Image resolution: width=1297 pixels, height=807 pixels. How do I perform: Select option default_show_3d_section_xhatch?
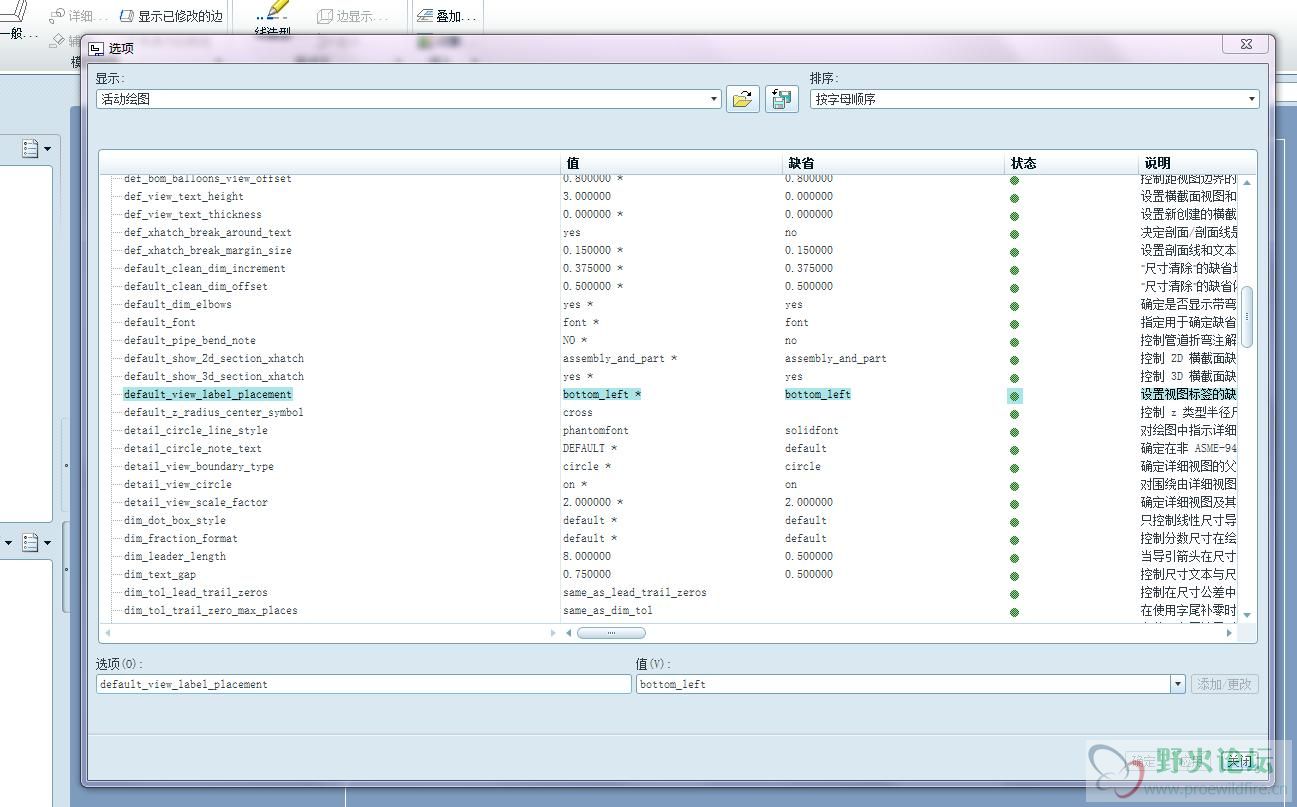tap(214, 377)
